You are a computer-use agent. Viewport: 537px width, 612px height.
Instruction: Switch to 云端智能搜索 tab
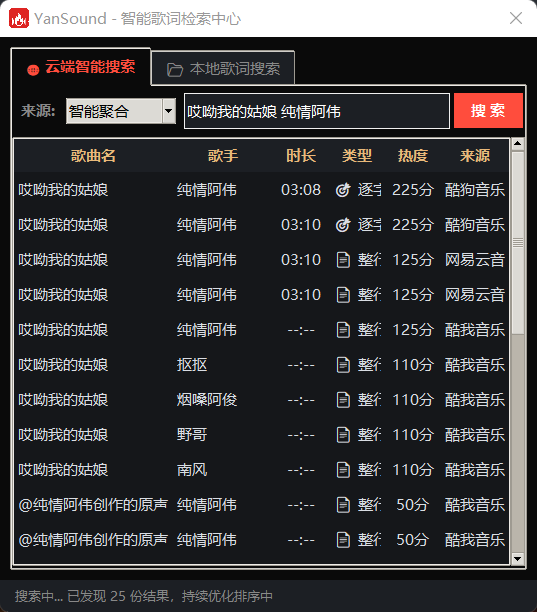click(81, 67)
